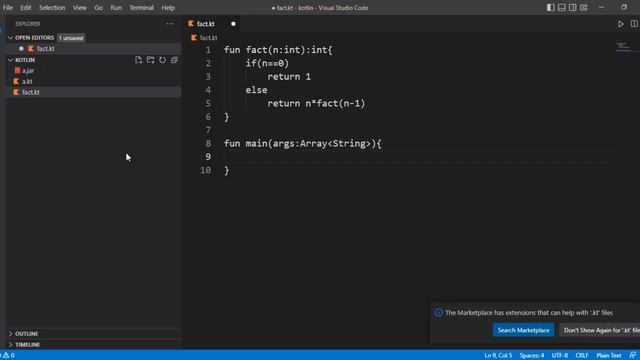Click info icon in Marketplace notification
Viewport: 640px width, 360px height.
(439, 313)
